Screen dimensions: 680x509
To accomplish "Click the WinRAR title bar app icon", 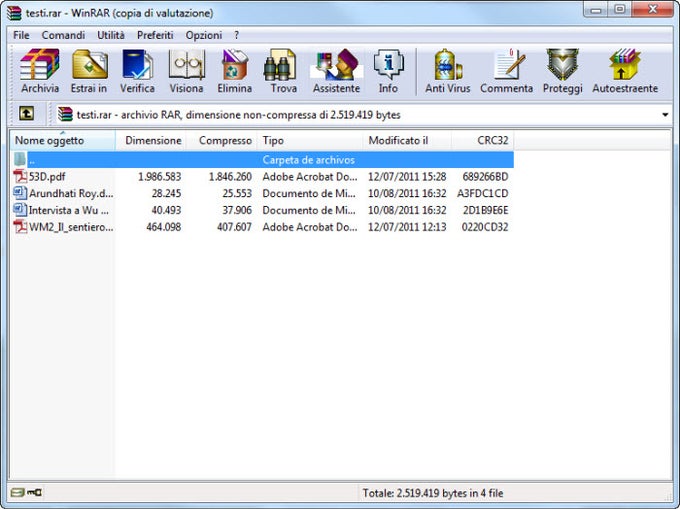I will click(14, 13).
